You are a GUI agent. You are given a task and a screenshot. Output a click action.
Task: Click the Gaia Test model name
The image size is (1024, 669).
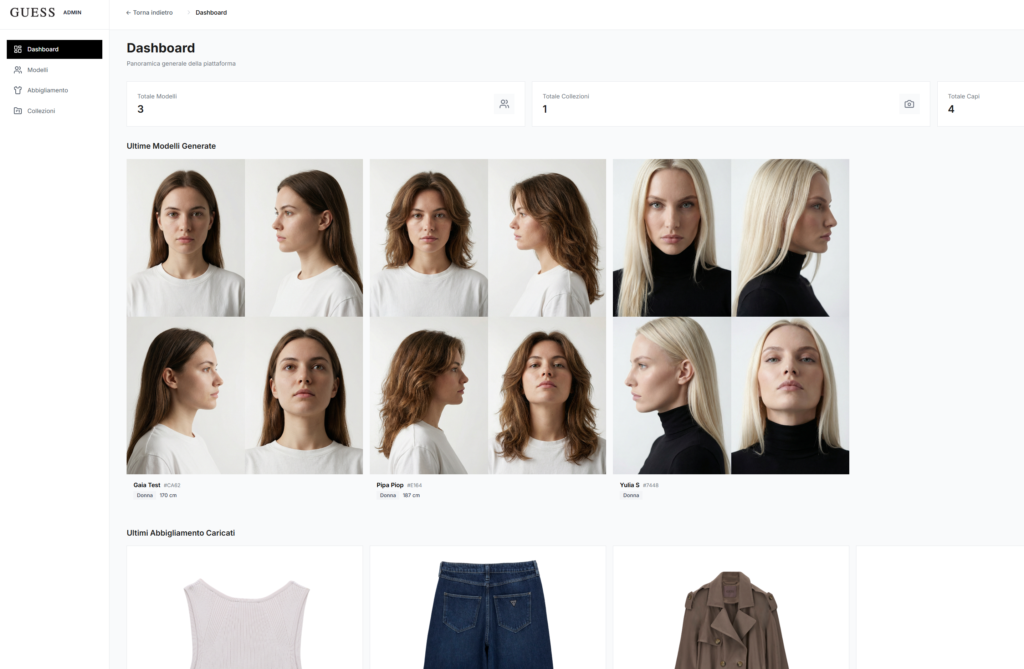[x=146, y=485]
